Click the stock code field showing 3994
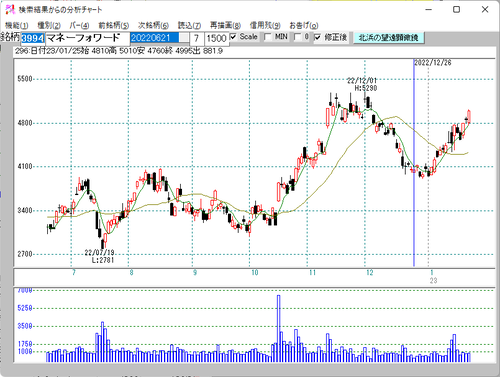500x377 pixels. [33, 38]
